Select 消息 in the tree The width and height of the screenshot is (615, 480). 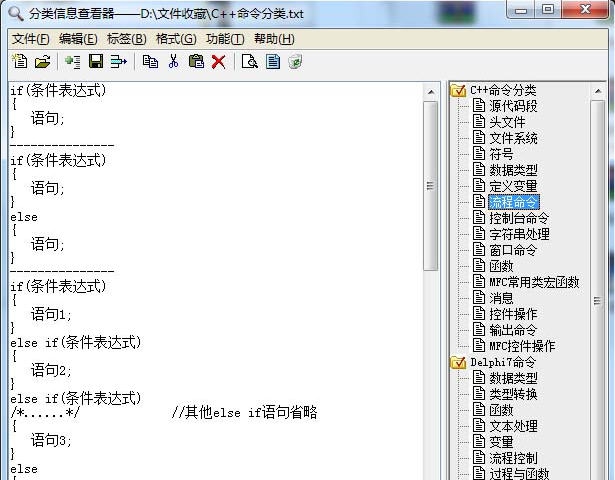point(501,298)
